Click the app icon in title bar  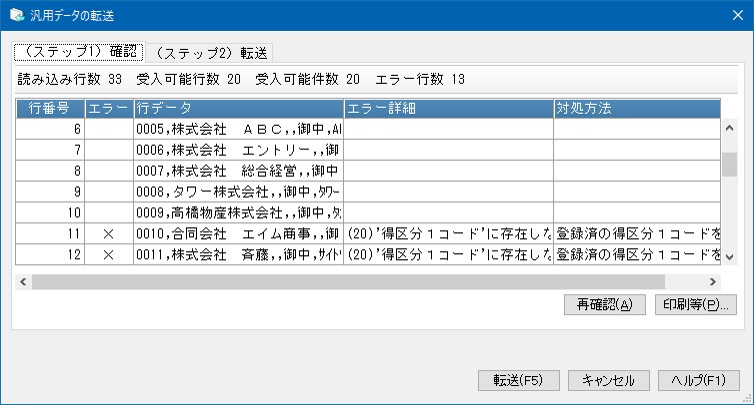pyautogui.click(x=16, y=15)
